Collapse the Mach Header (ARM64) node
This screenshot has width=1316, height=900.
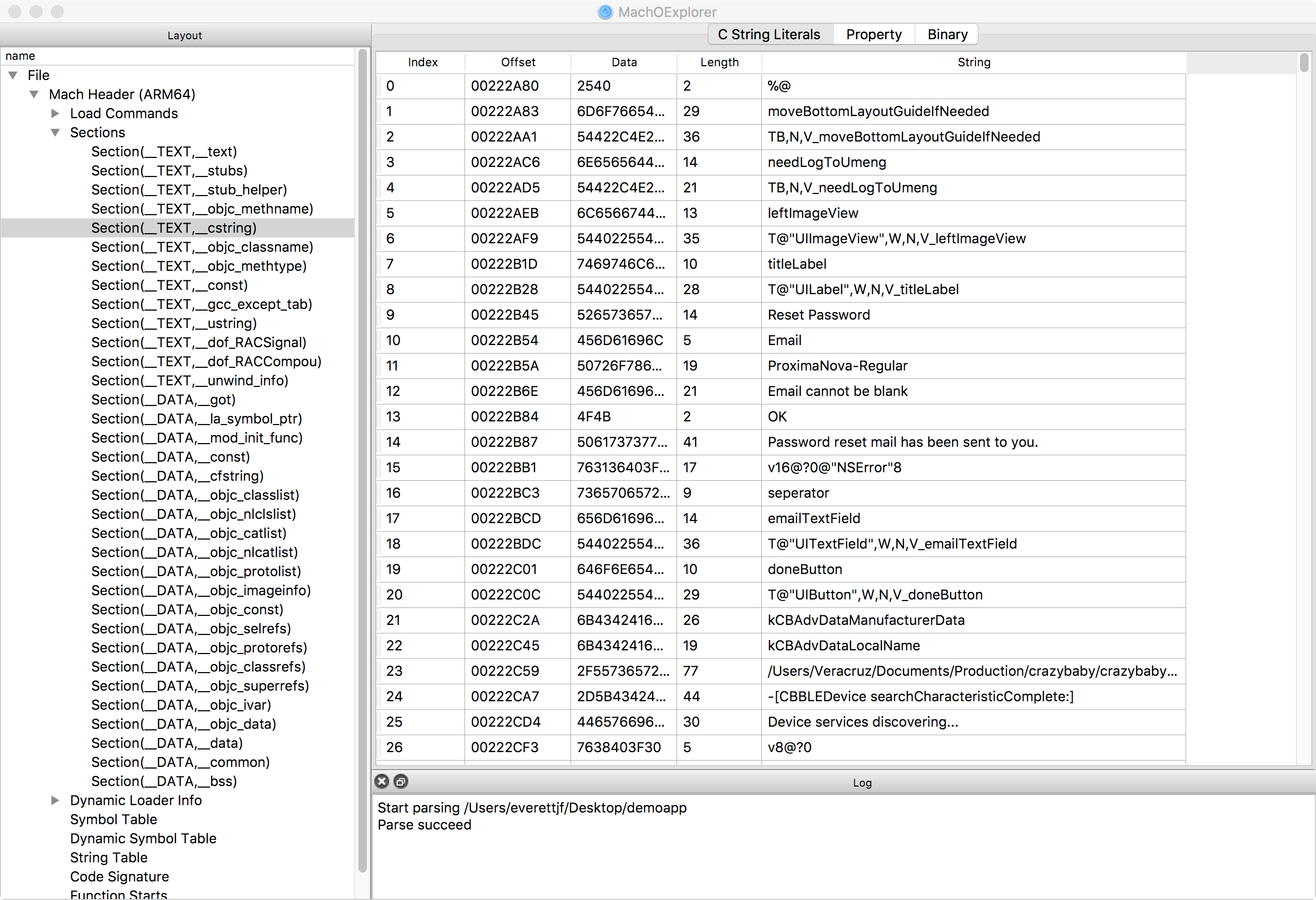pos(34,94)
